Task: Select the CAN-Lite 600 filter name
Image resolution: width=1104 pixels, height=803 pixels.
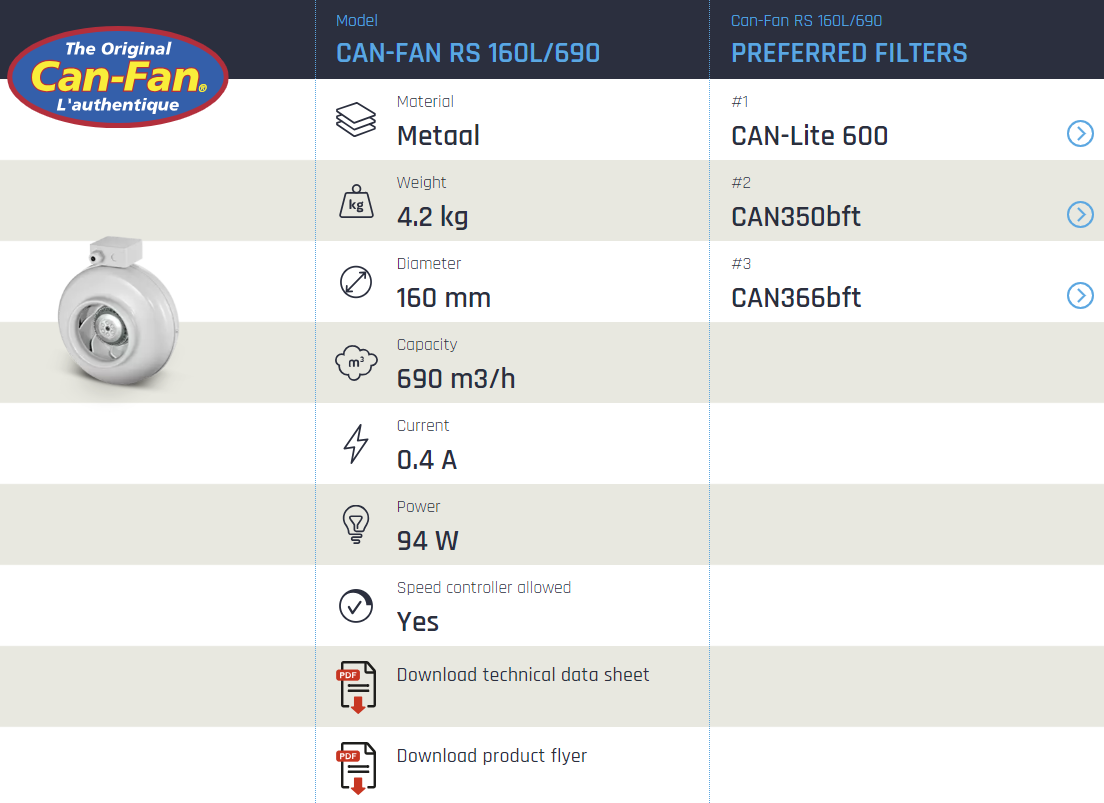Action: (x=810, y=136)
